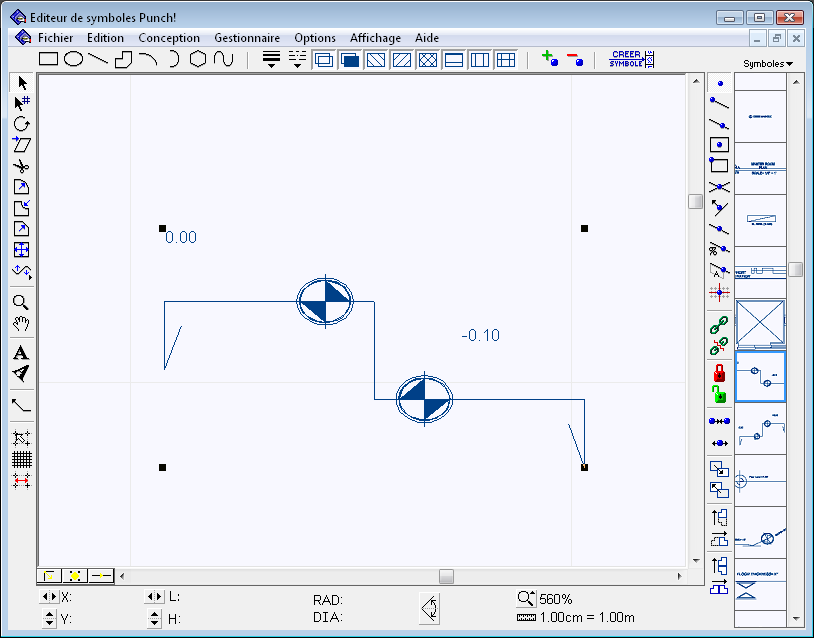Select the line drawing tool in left toolbar

(x=21, y=405)
